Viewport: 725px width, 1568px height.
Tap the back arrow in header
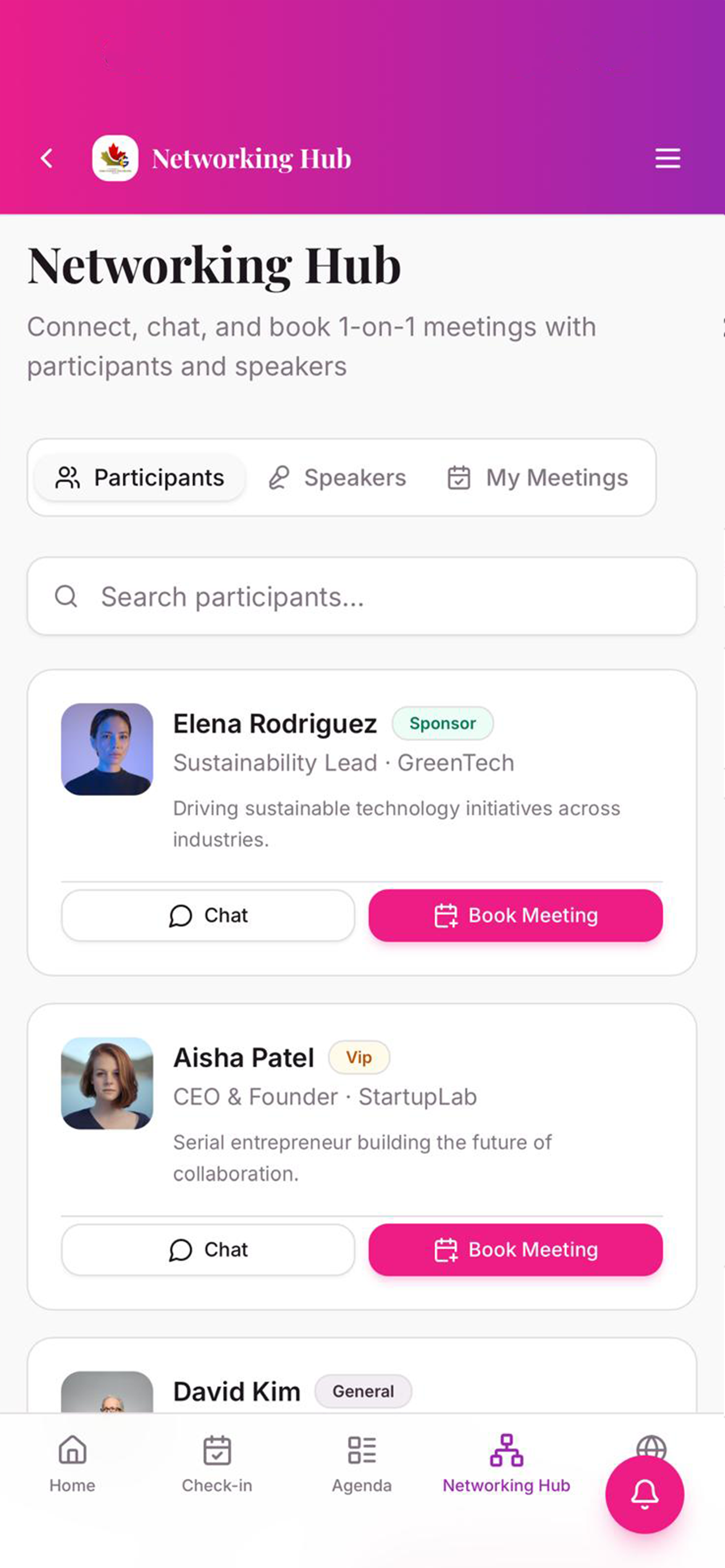point(47,158)
